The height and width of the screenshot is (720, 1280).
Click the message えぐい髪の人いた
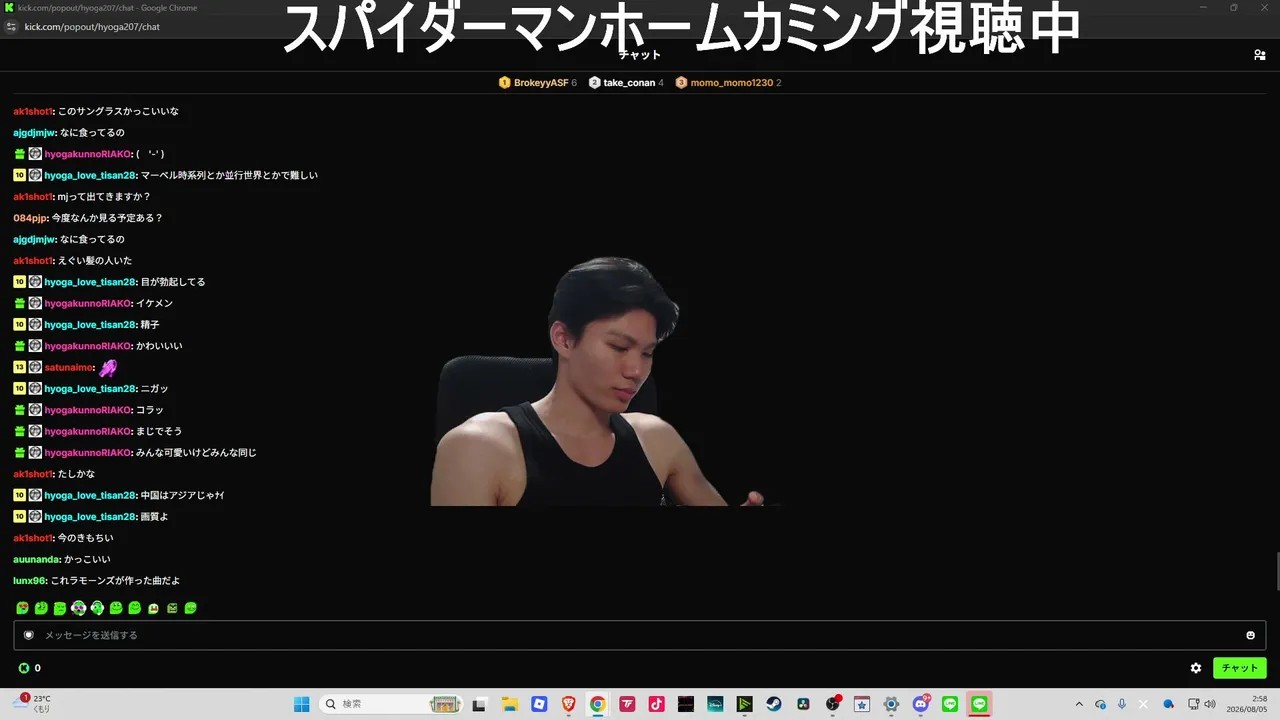click(95, 261)
